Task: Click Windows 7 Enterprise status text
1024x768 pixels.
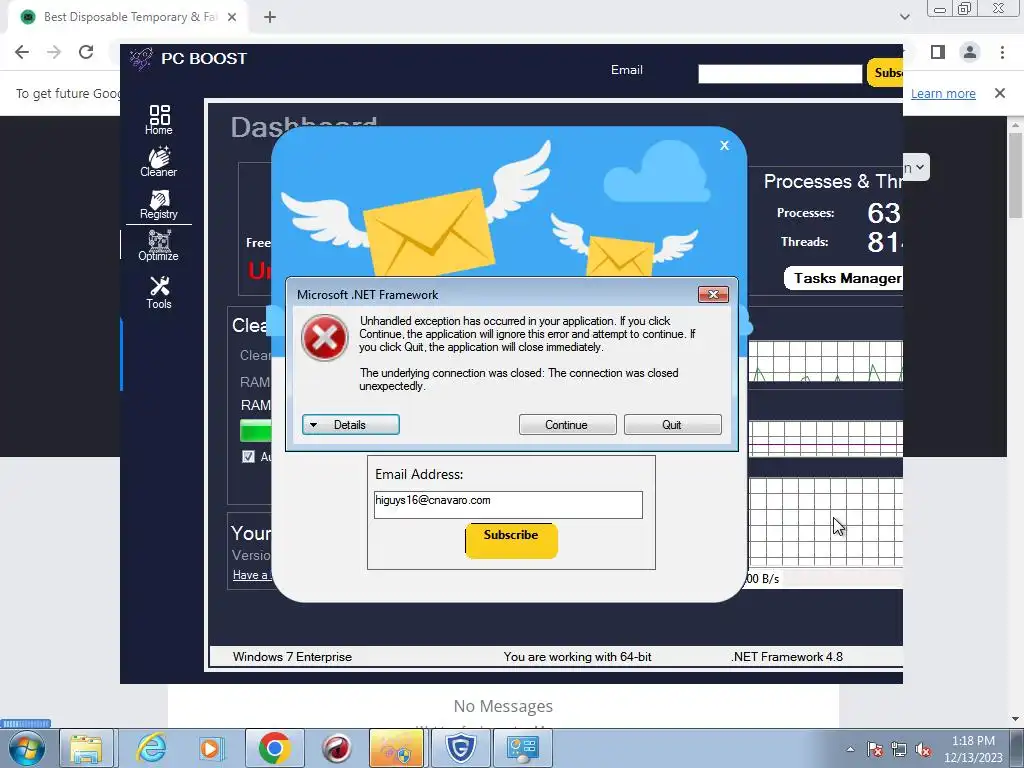Action: coord(292,657)
